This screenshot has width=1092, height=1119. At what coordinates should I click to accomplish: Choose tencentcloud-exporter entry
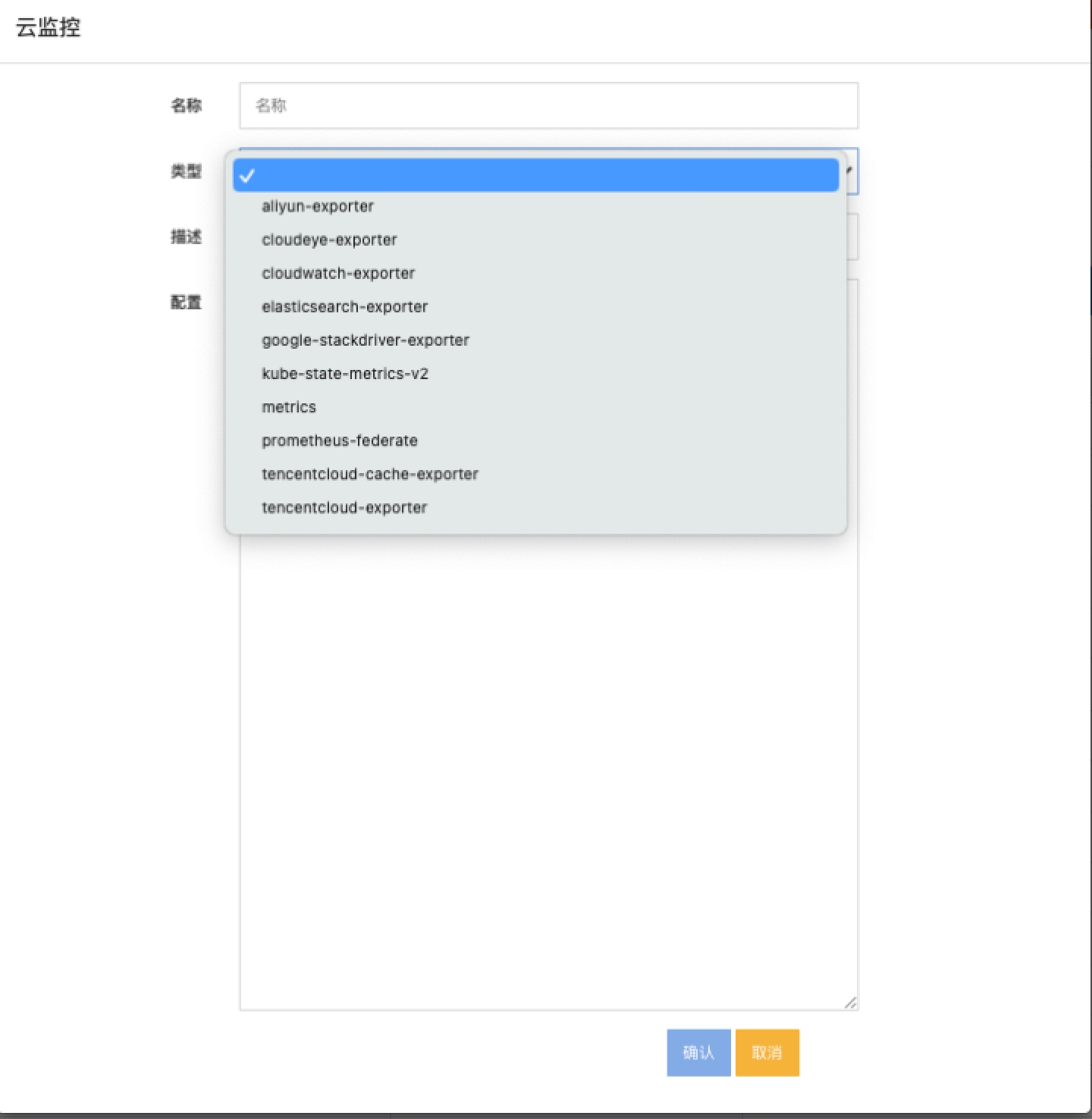(x=344, y=507)
